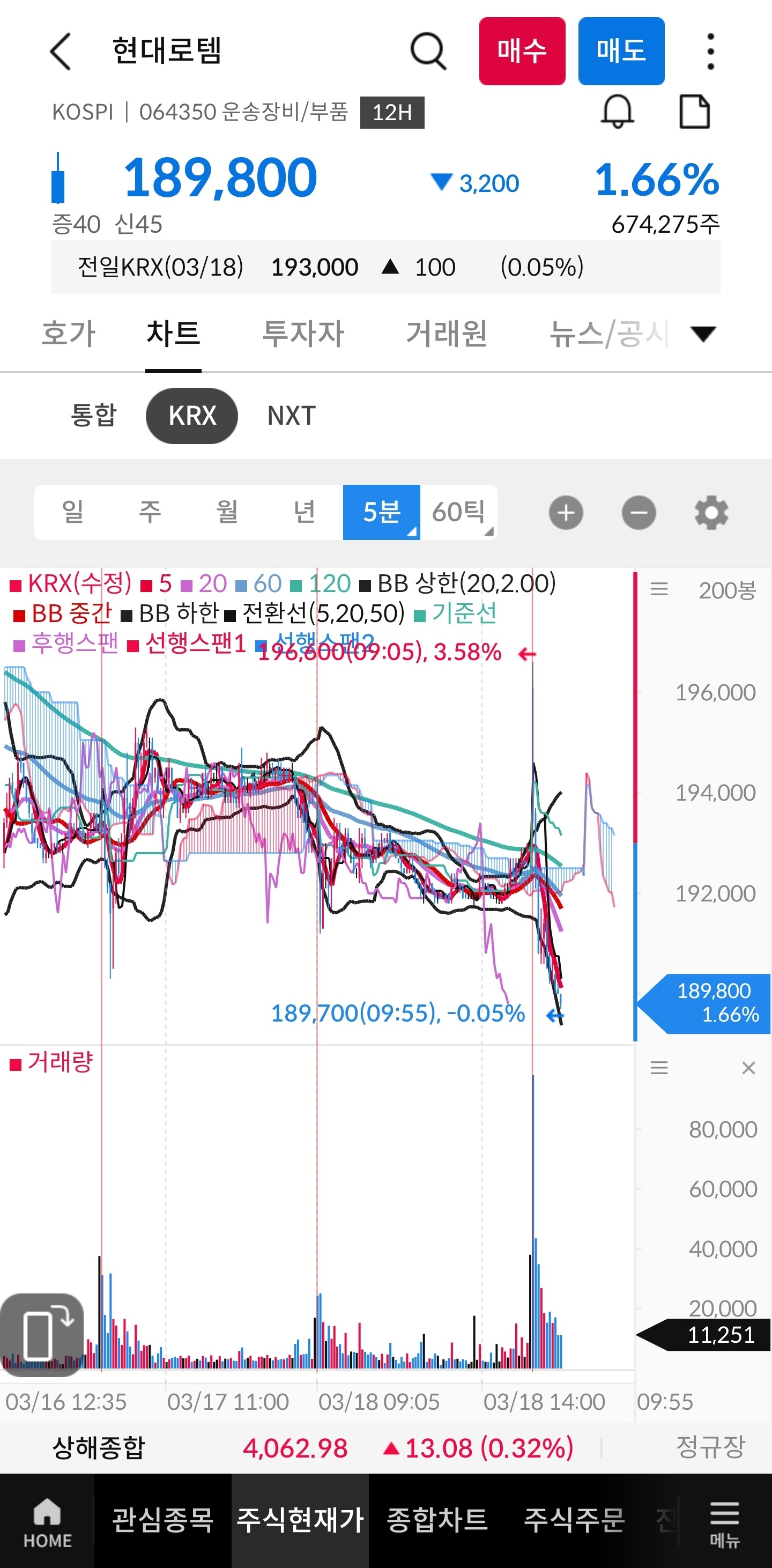This screenshot has height=1568, width=772.
Task: Tap the red 매수 buy button
Action: (522, 51)
